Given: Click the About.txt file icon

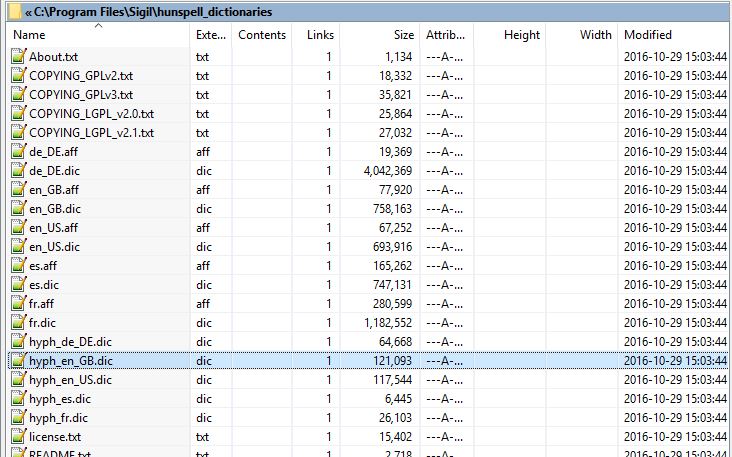Looking at the screenshot, I should (18, 56).
